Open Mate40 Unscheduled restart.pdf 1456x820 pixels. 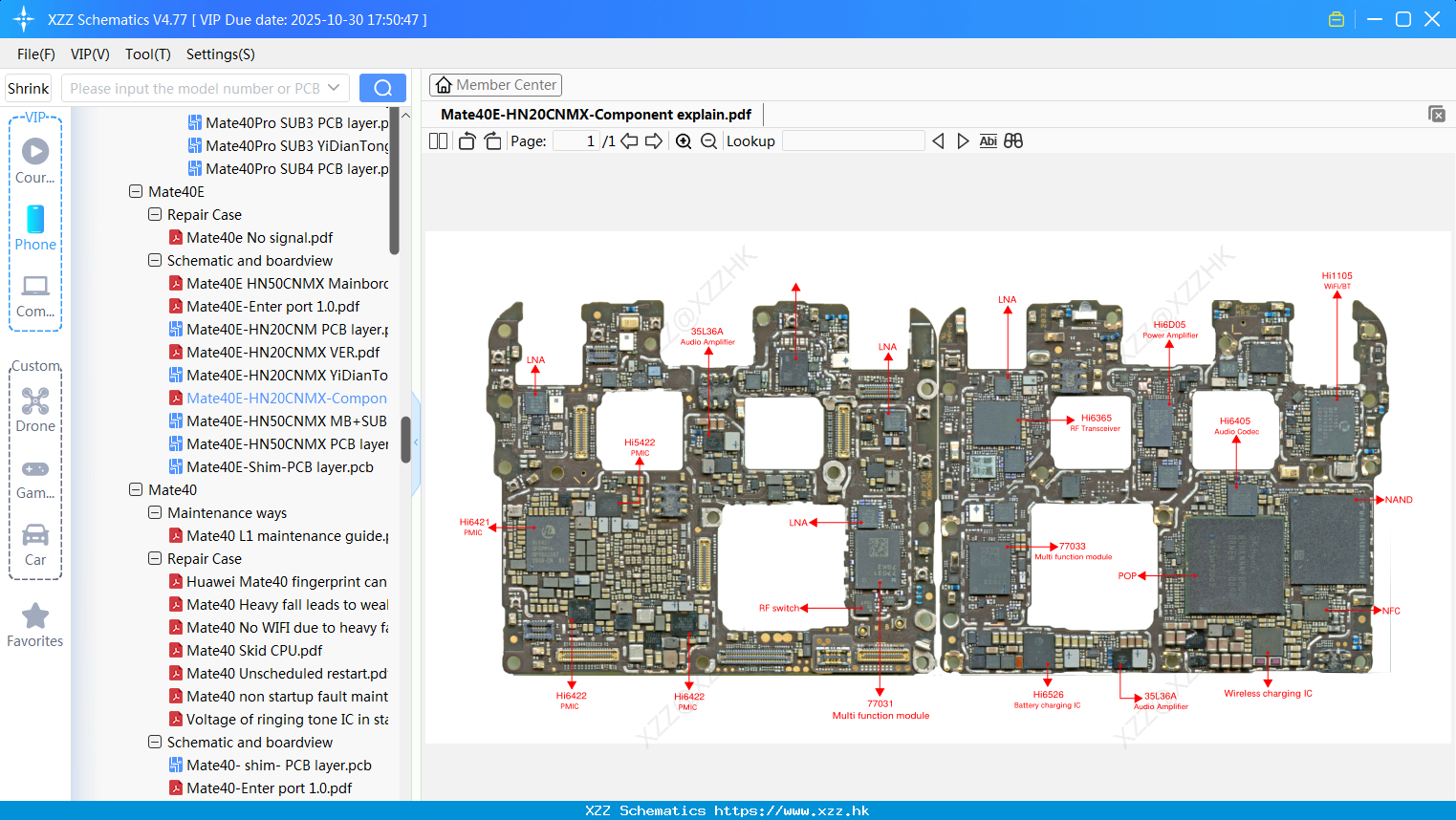pyautogui.click(x=278, y=673)
